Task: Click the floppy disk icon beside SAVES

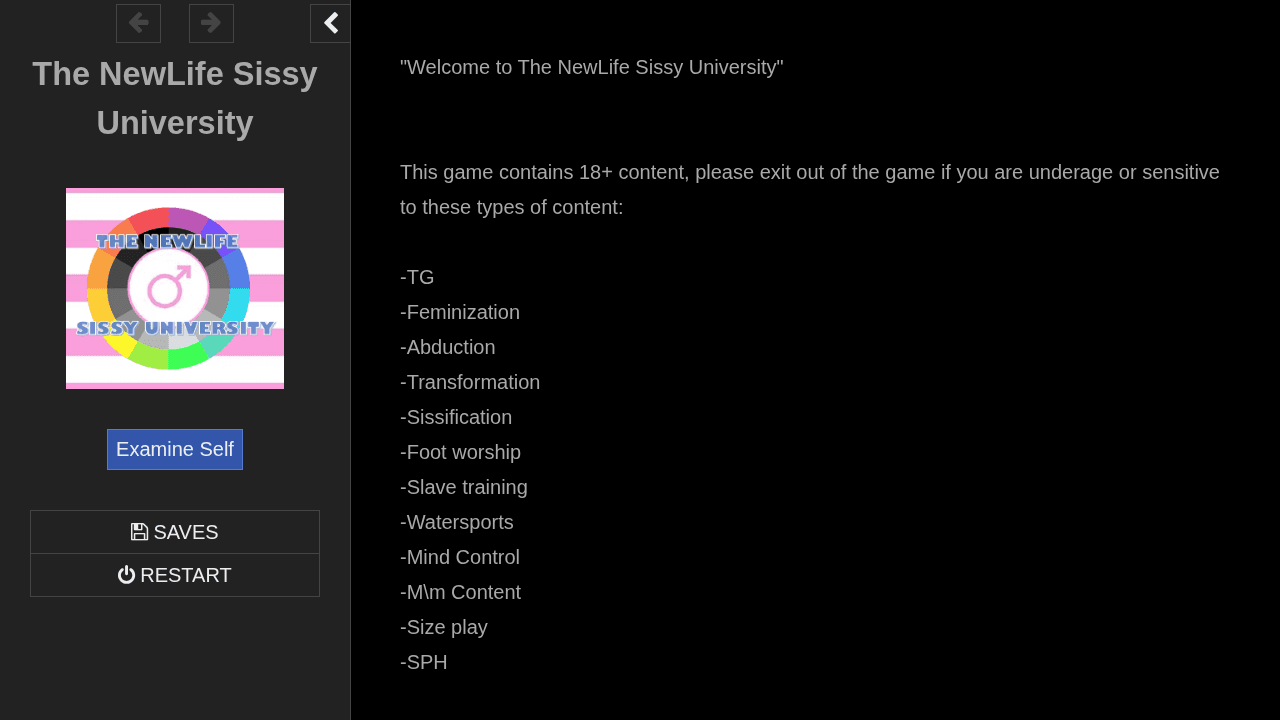Action: (139, 532)
